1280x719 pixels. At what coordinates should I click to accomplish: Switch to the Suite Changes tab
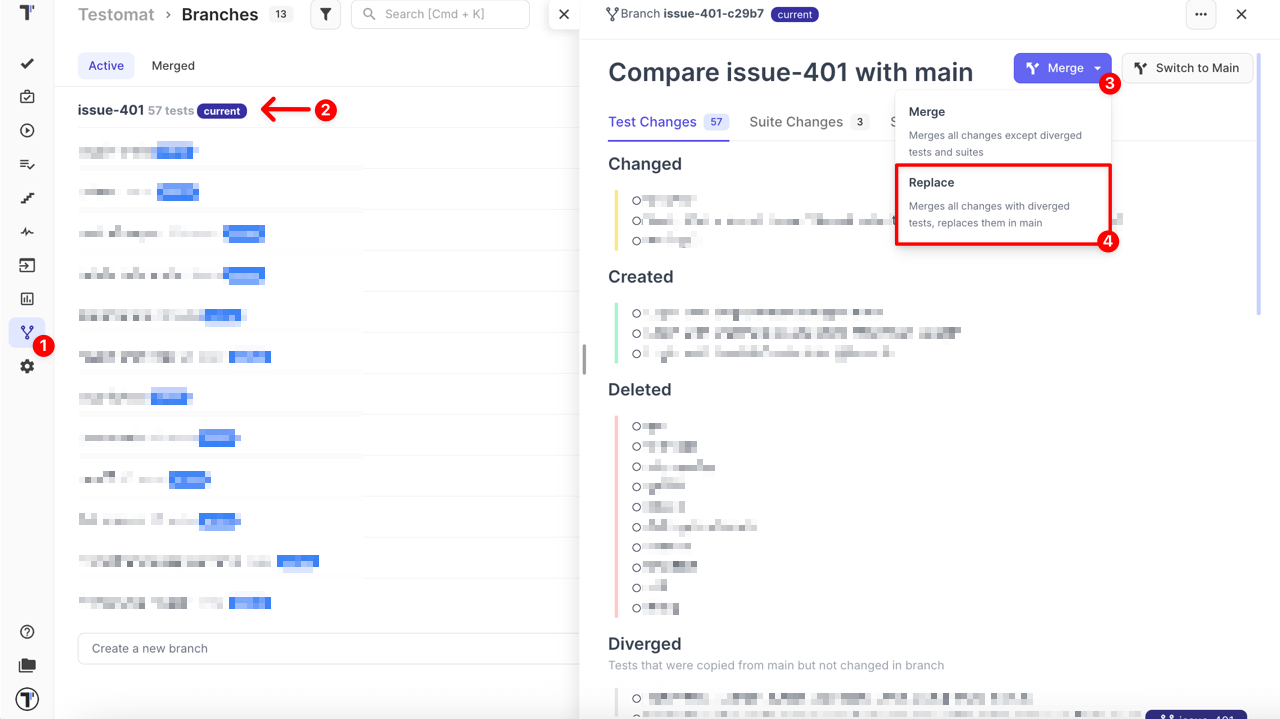796,122
